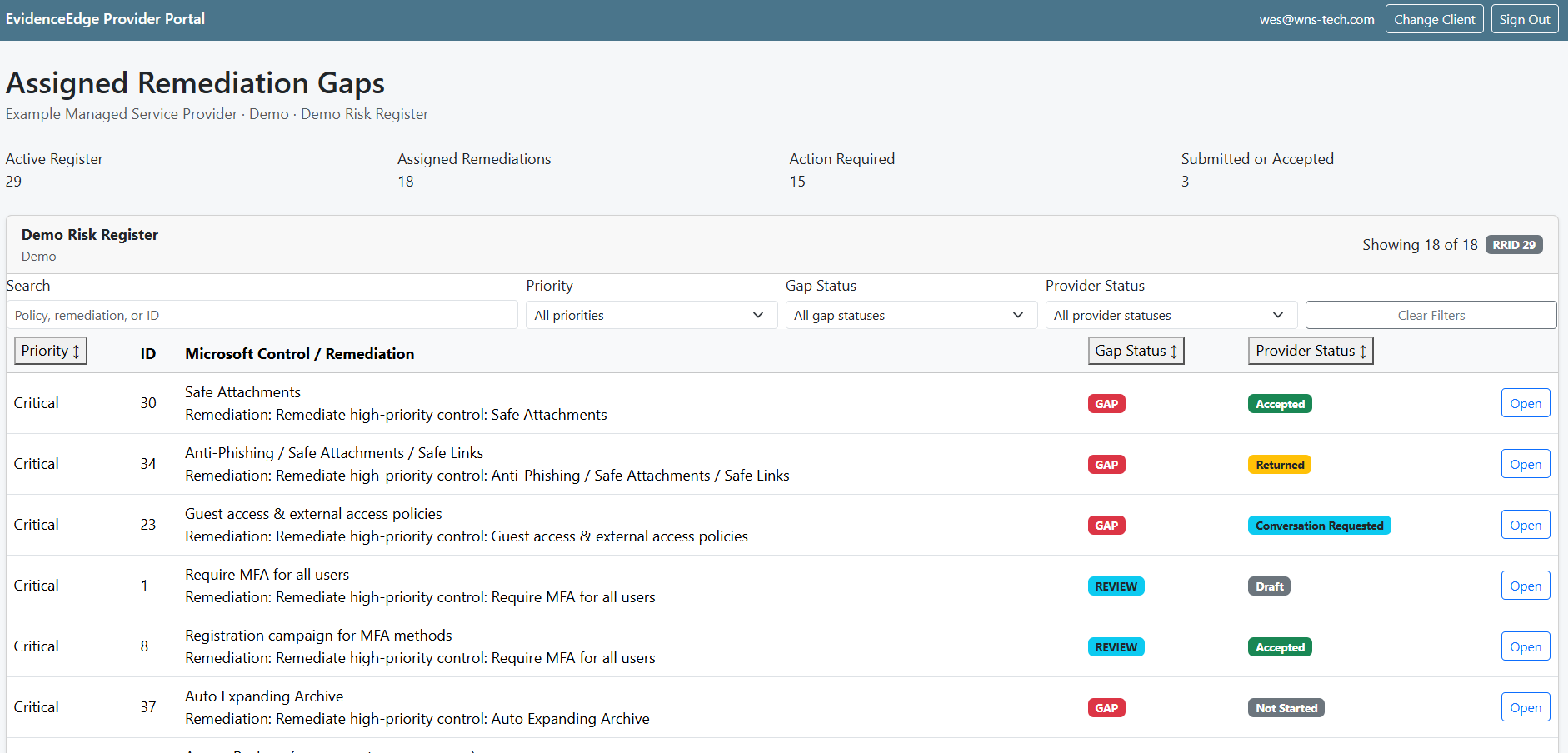Image resolution: width=1568 pixels, height=753 pixels.
Task: Click the GAP badge on Guest access row
Action: coord(1106,526)
